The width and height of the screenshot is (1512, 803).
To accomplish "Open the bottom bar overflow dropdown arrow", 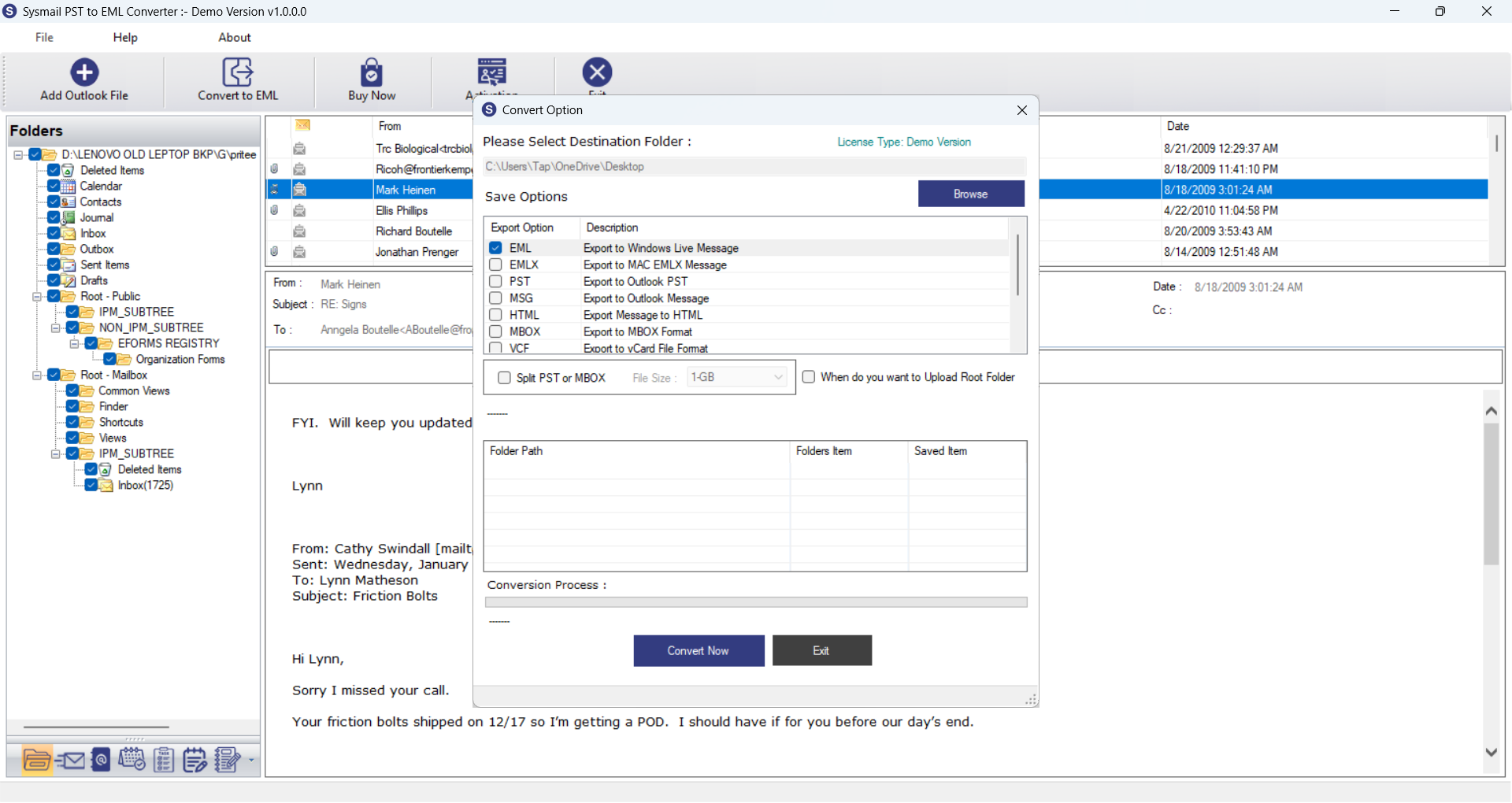I will coord(251,760).
